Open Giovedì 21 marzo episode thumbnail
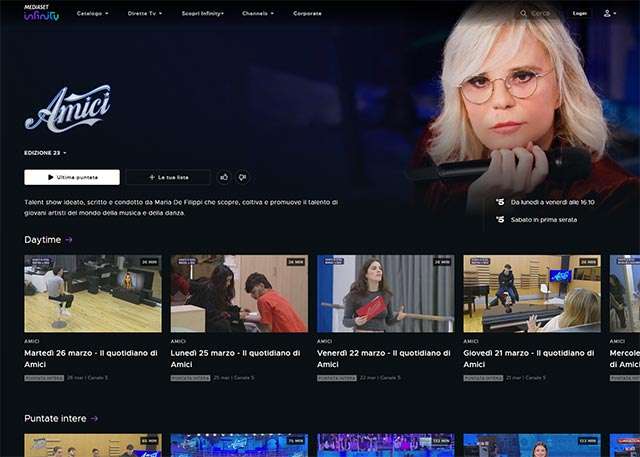This screenshot has height=457, width=640. [x=532, y=294]
